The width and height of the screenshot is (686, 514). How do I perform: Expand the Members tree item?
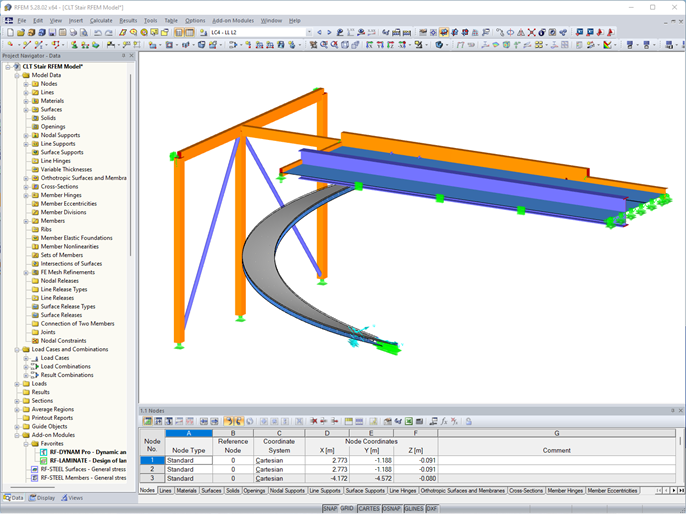click(x=26, y=221)
